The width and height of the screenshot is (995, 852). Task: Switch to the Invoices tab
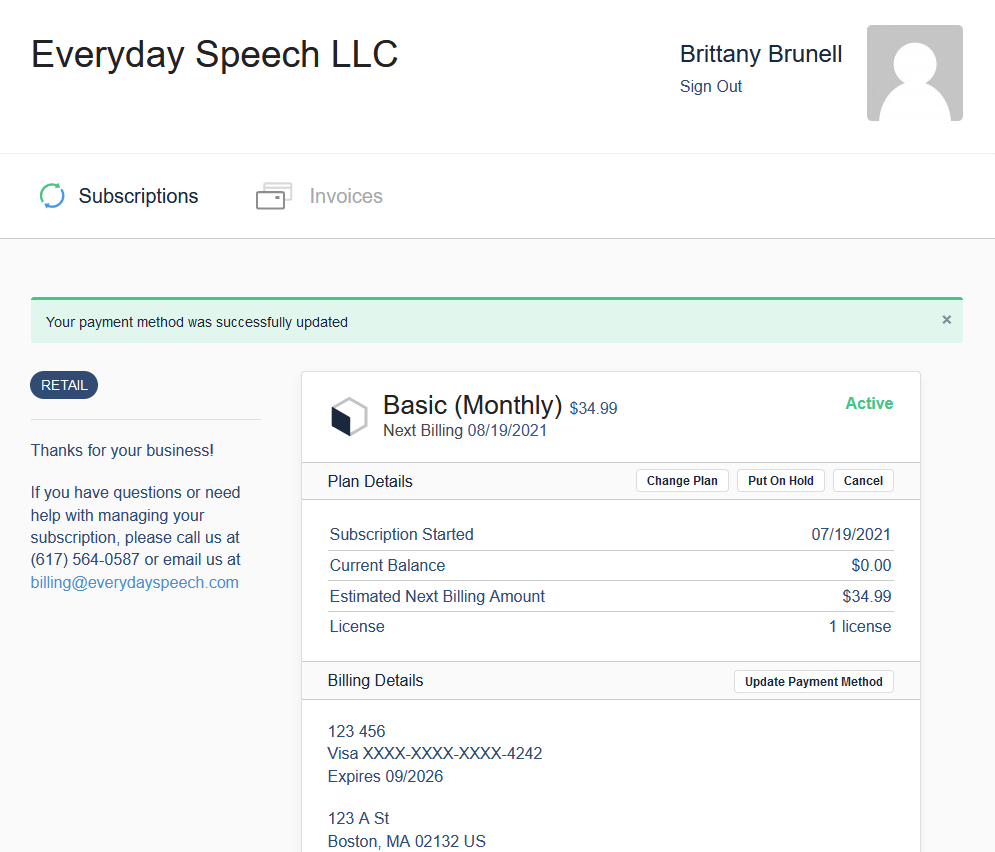tap(346, 196)
